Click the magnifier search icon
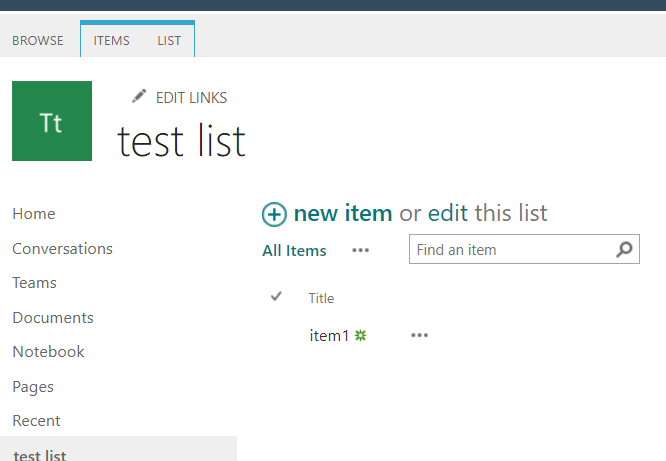 click(x=625, y=250)
